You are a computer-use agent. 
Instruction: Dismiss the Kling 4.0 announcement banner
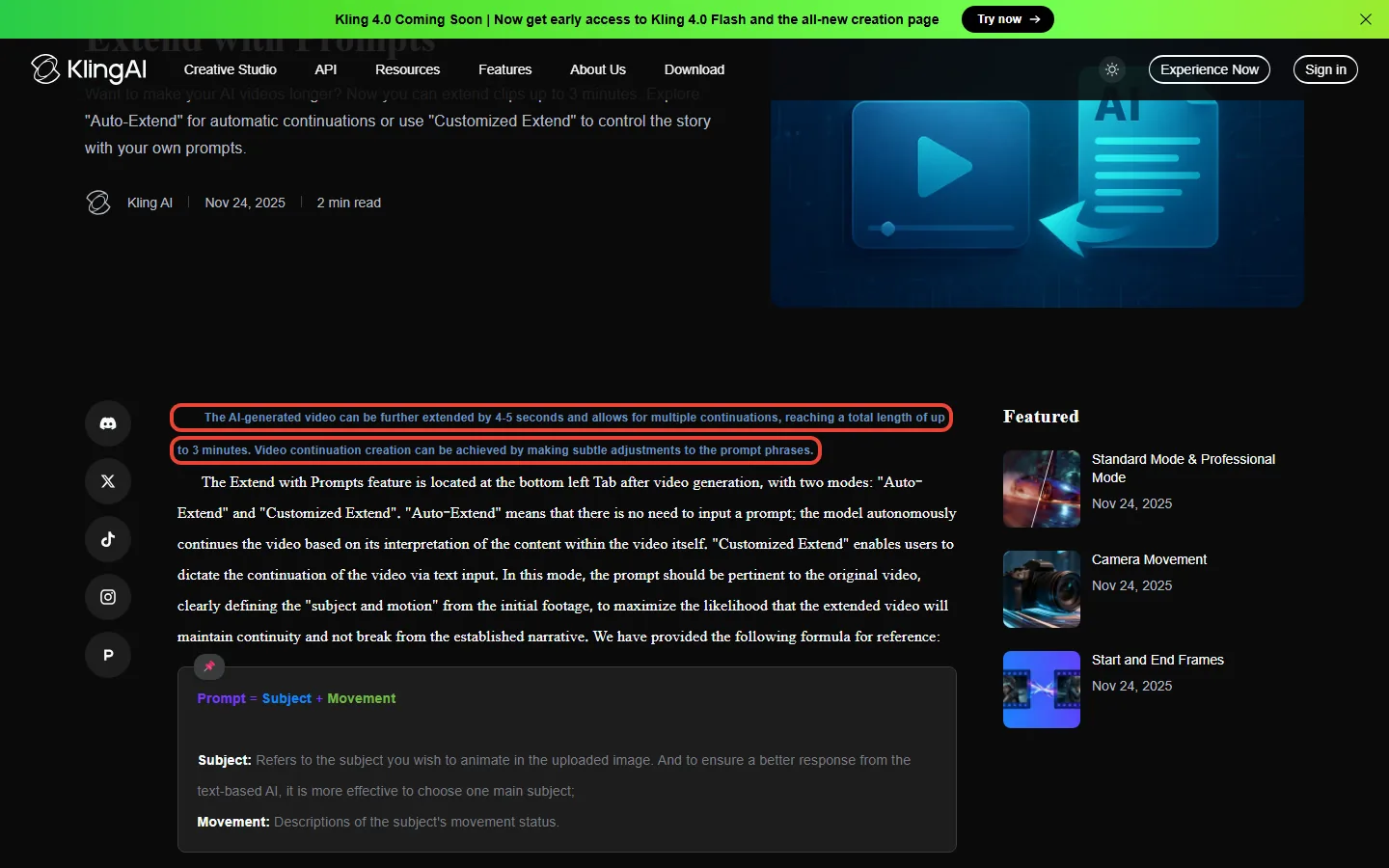coord(1366,19)
